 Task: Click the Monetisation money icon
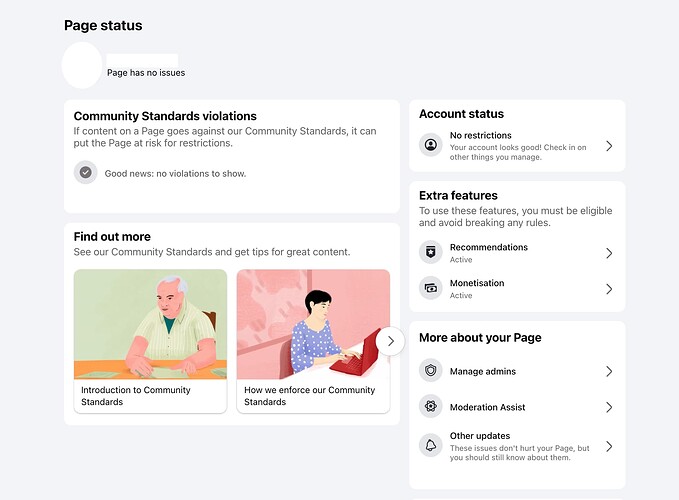pyautogui.click(x=430, y=288)
